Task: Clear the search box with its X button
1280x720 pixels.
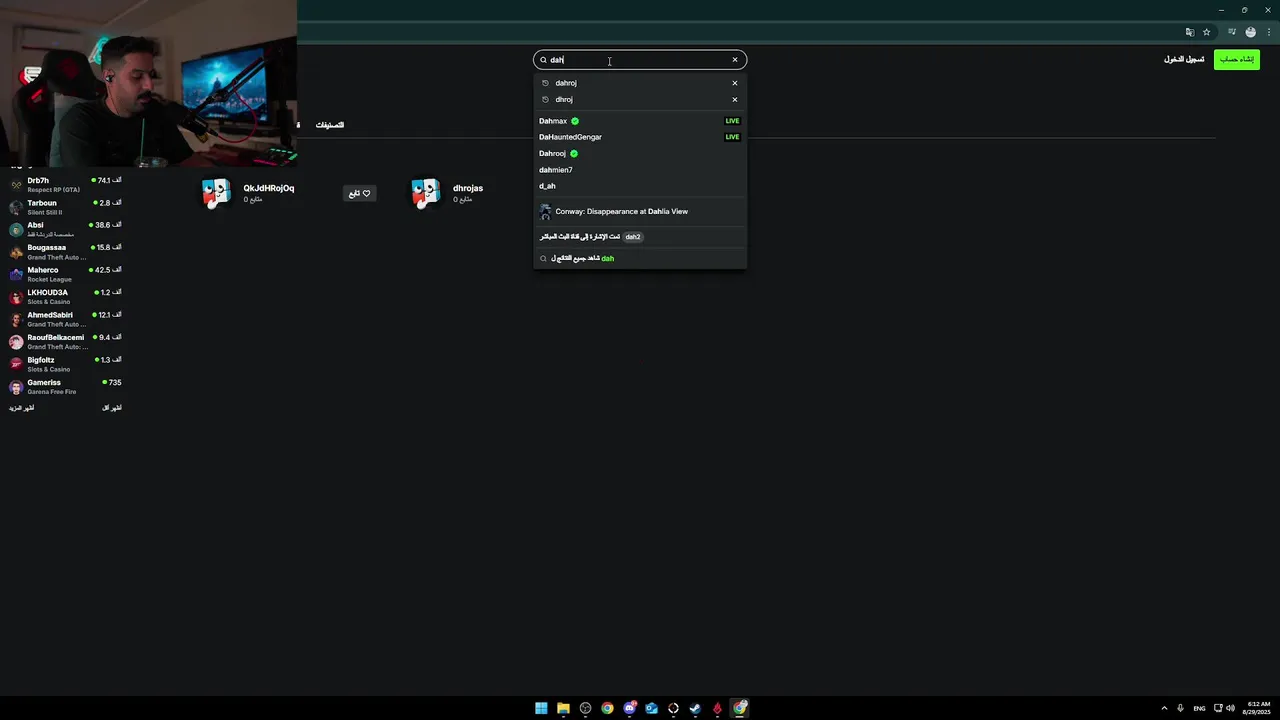Action: [x=735, y=60]
